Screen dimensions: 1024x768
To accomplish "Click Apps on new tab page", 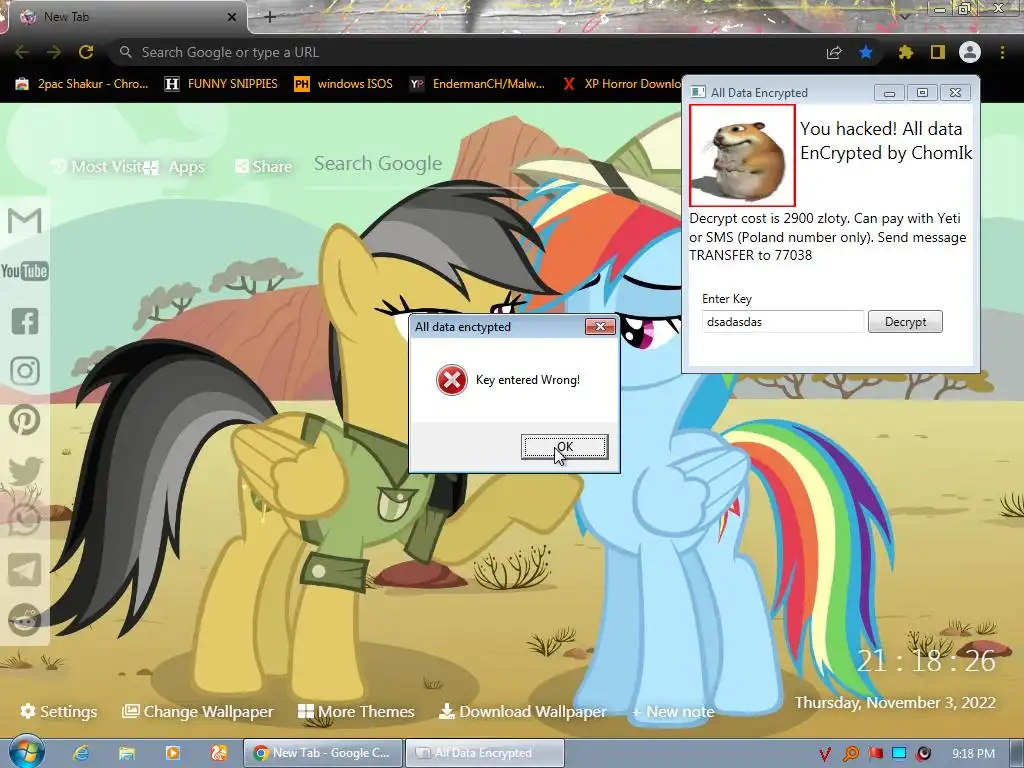I will click(176, 167).
